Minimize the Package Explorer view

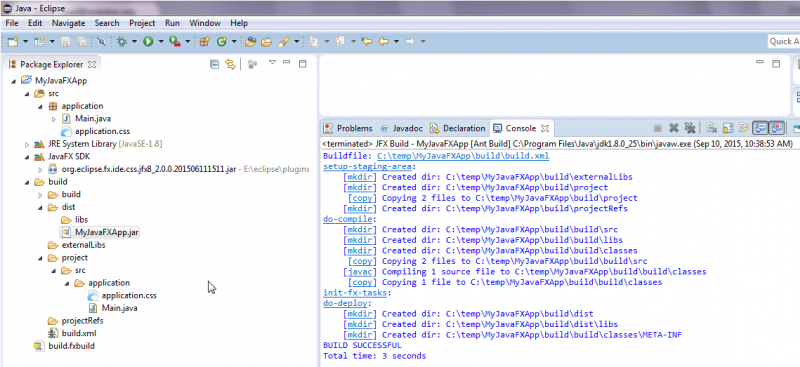(x=287, y=63)
